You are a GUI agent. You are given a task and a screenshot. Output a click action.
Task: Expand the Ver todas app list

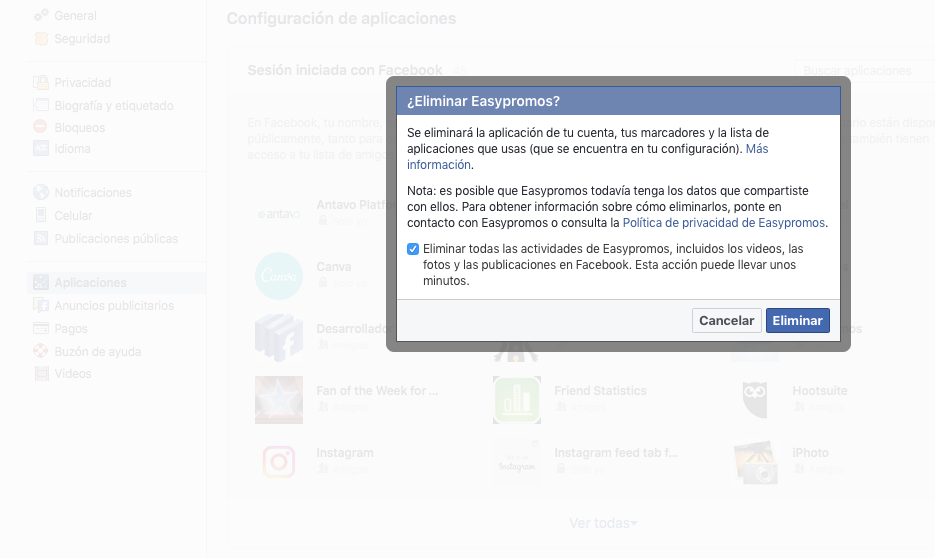pyautogui.click(x=603, y=523)
